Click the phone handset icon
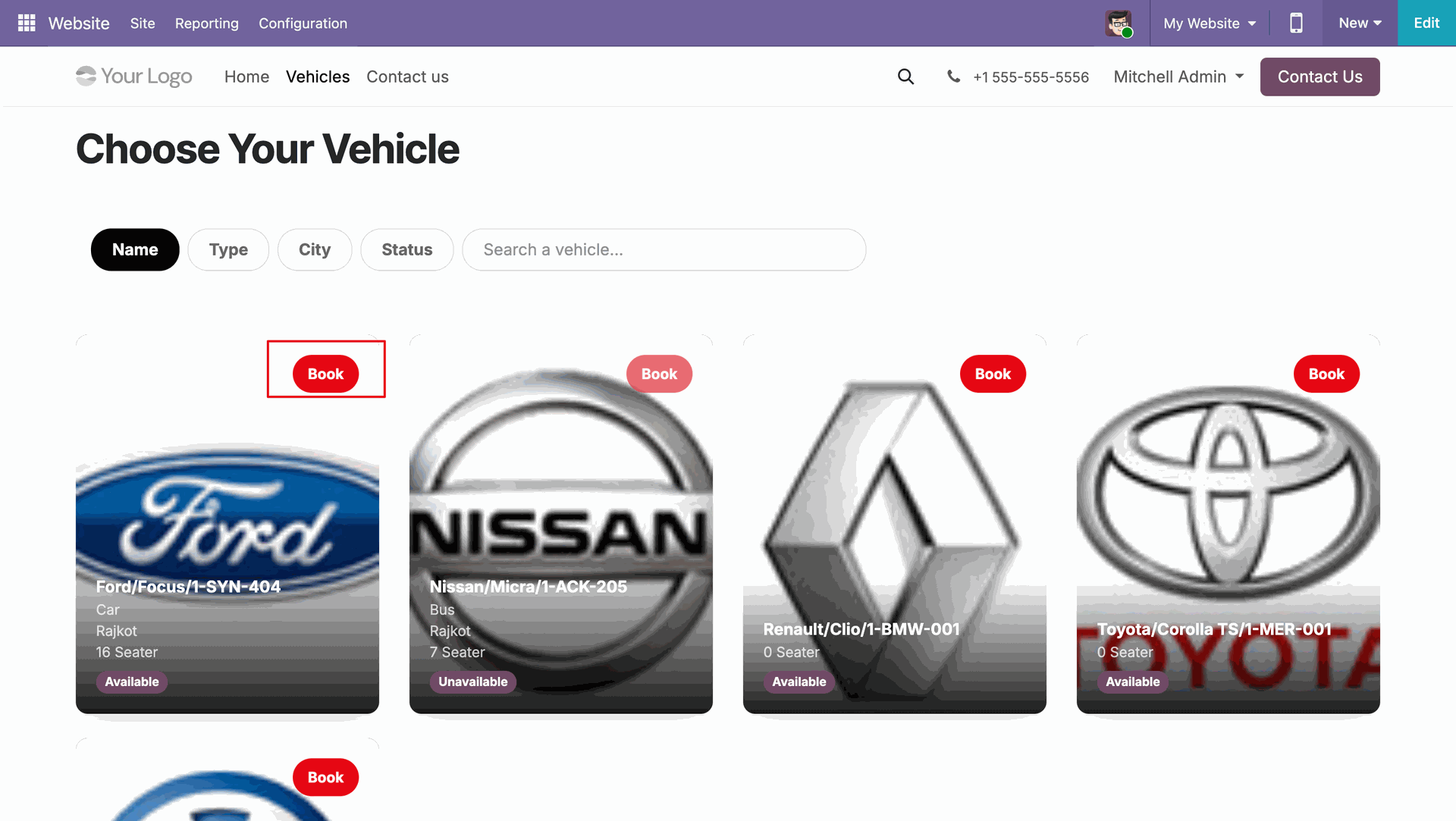Viewport: 1456px width, 821px height. coord(953,77)
